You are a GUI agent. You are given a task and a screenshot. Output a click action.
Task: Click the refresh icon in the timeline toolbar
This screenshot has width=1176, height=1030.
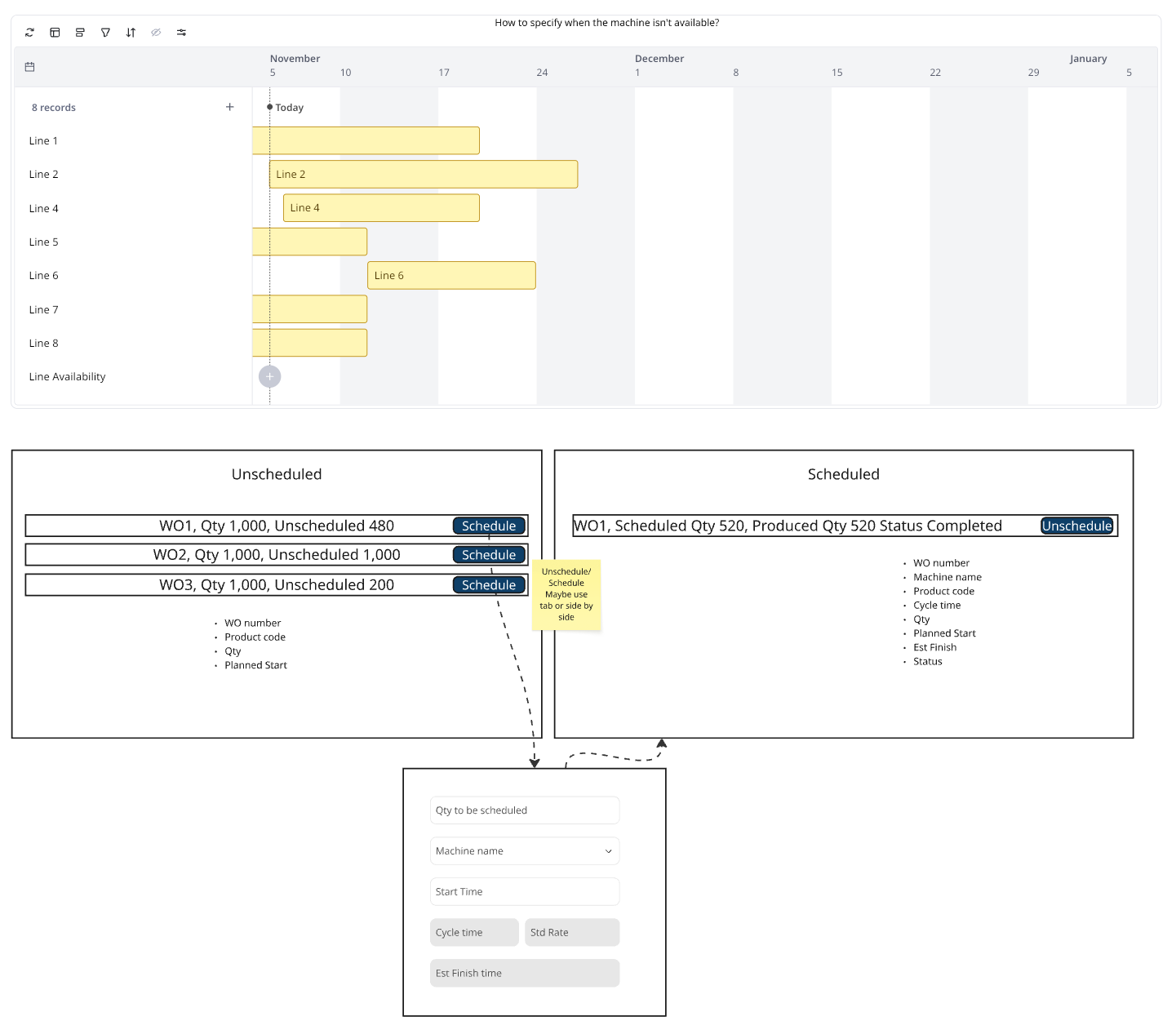(x=29, y=33)
